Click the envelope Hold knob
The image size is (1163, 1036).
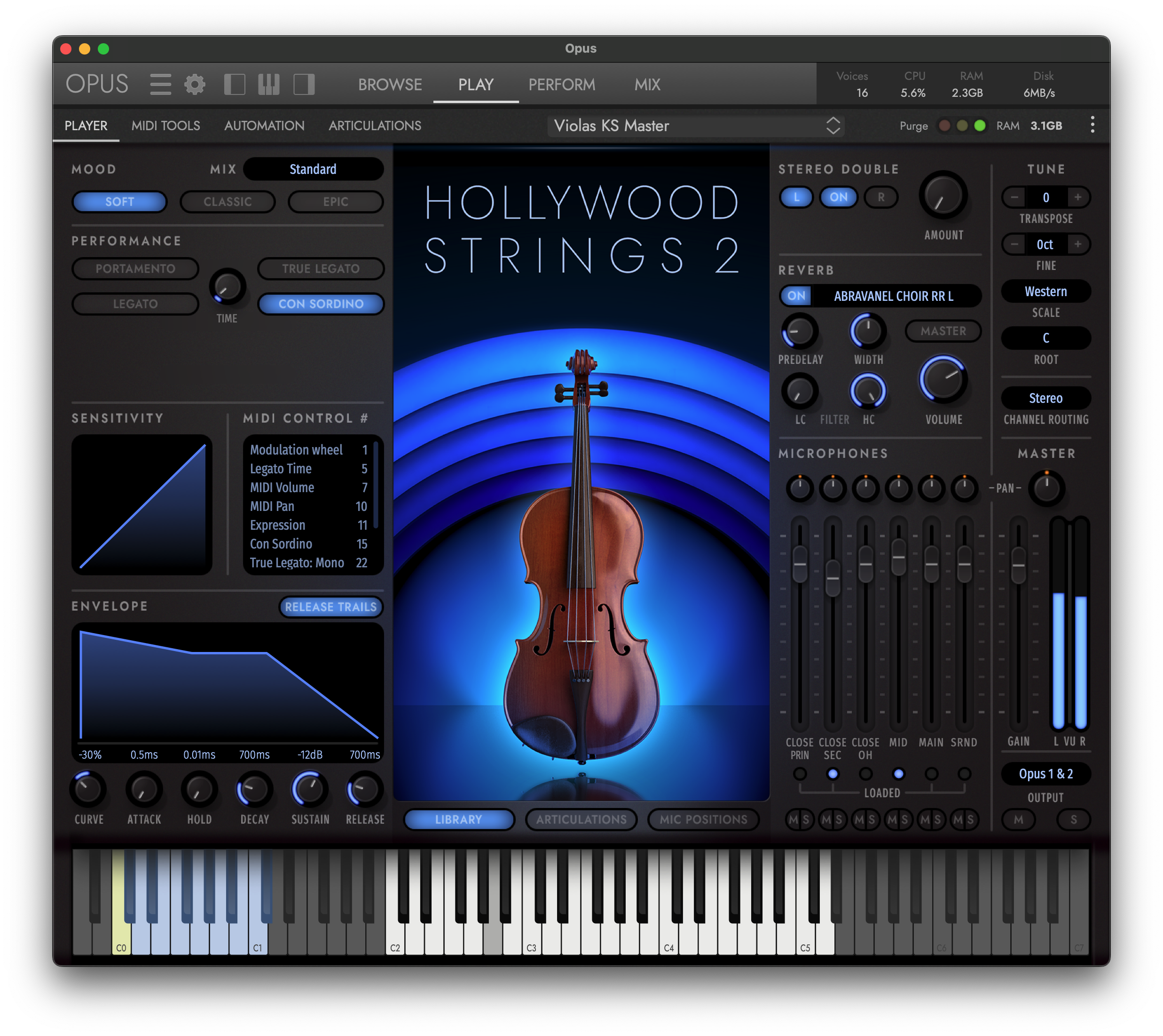[x=199, y=790]
